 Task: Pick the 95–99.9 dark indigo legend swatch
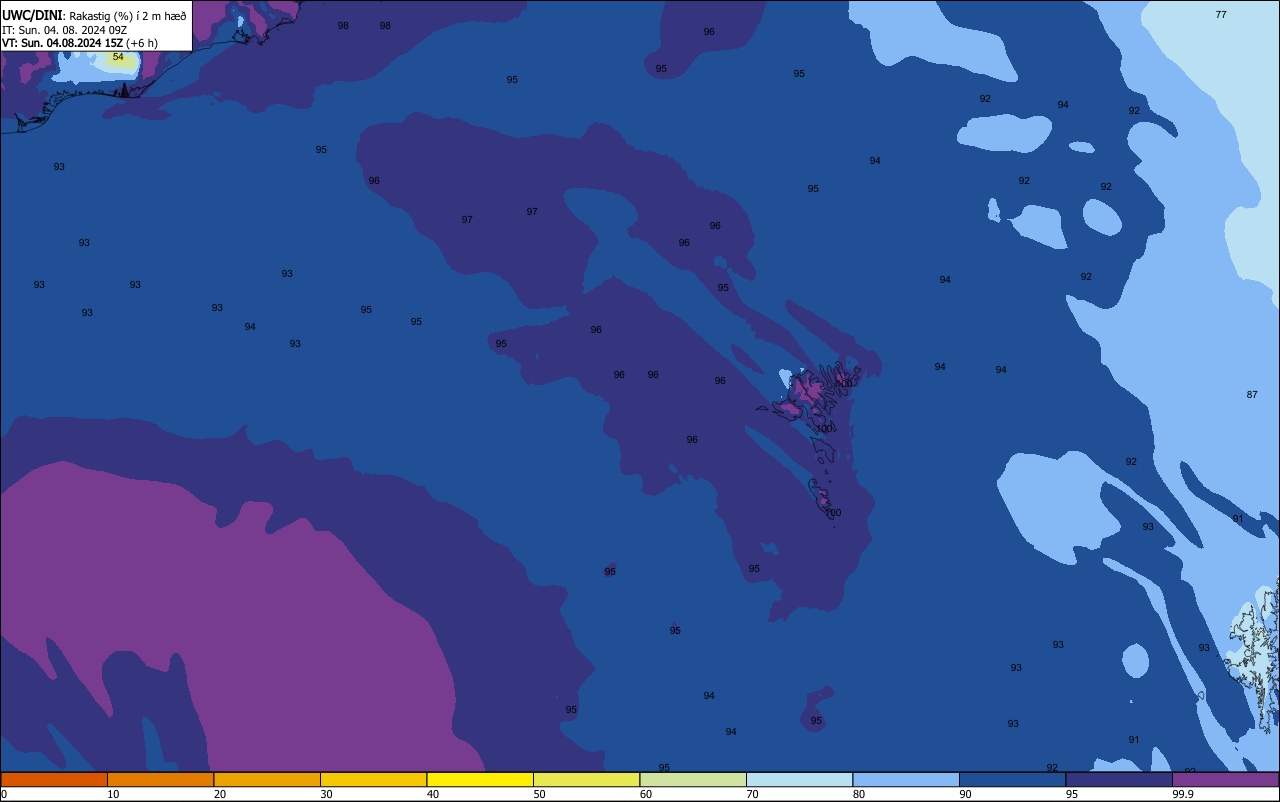click(x=1119, y=779)
